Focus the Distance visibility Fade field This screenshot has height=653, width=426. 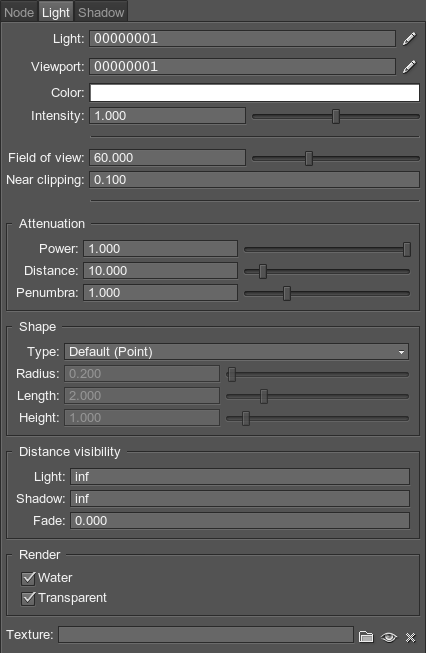pos(240,521)
